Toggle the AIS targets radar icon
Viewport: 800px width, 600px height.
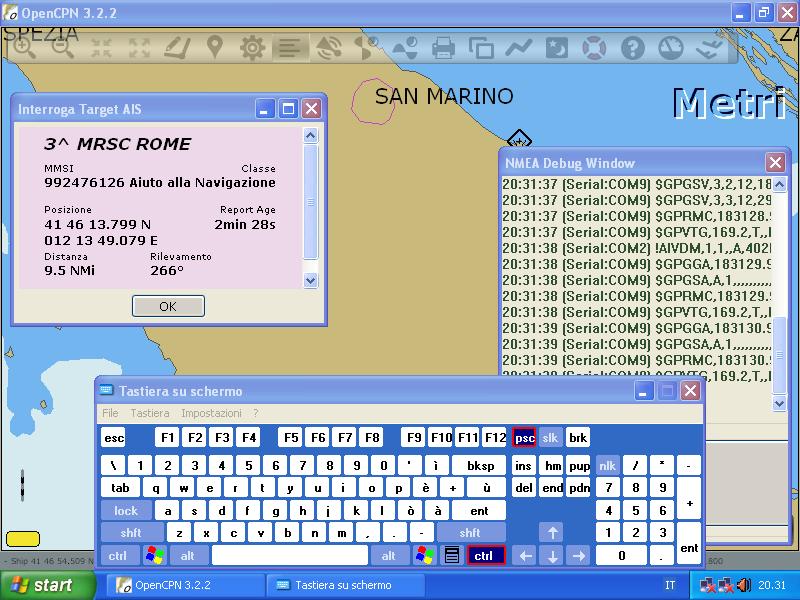click(329, 48)
